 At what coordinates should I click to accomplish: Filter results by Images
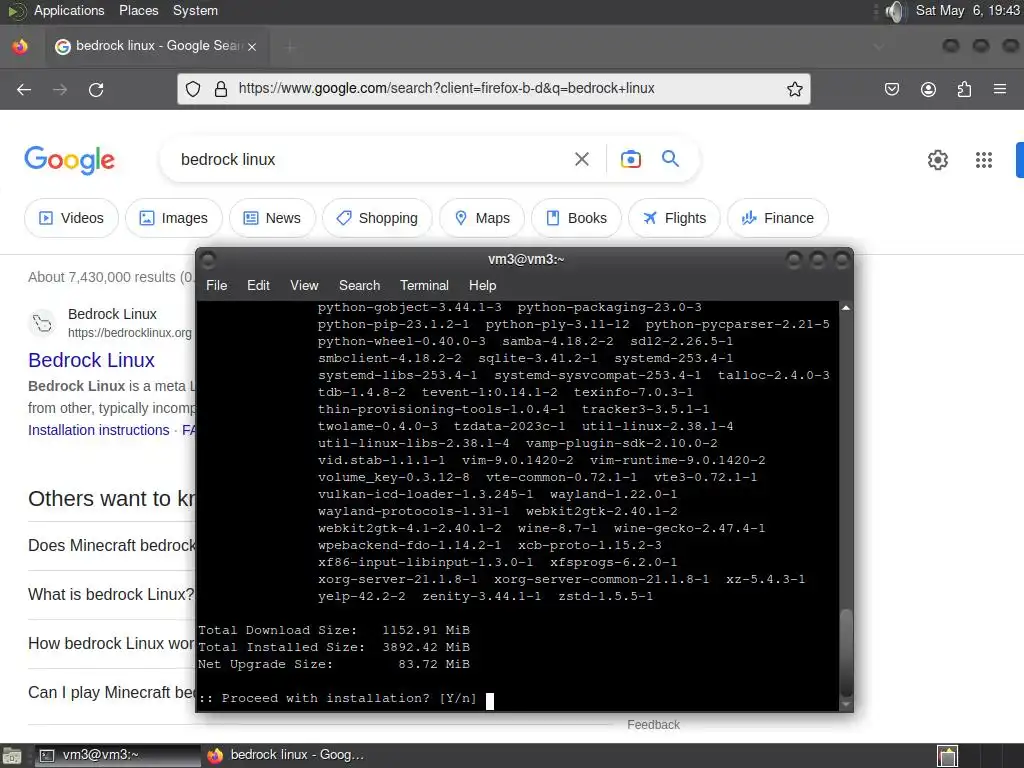coord(174,218)
